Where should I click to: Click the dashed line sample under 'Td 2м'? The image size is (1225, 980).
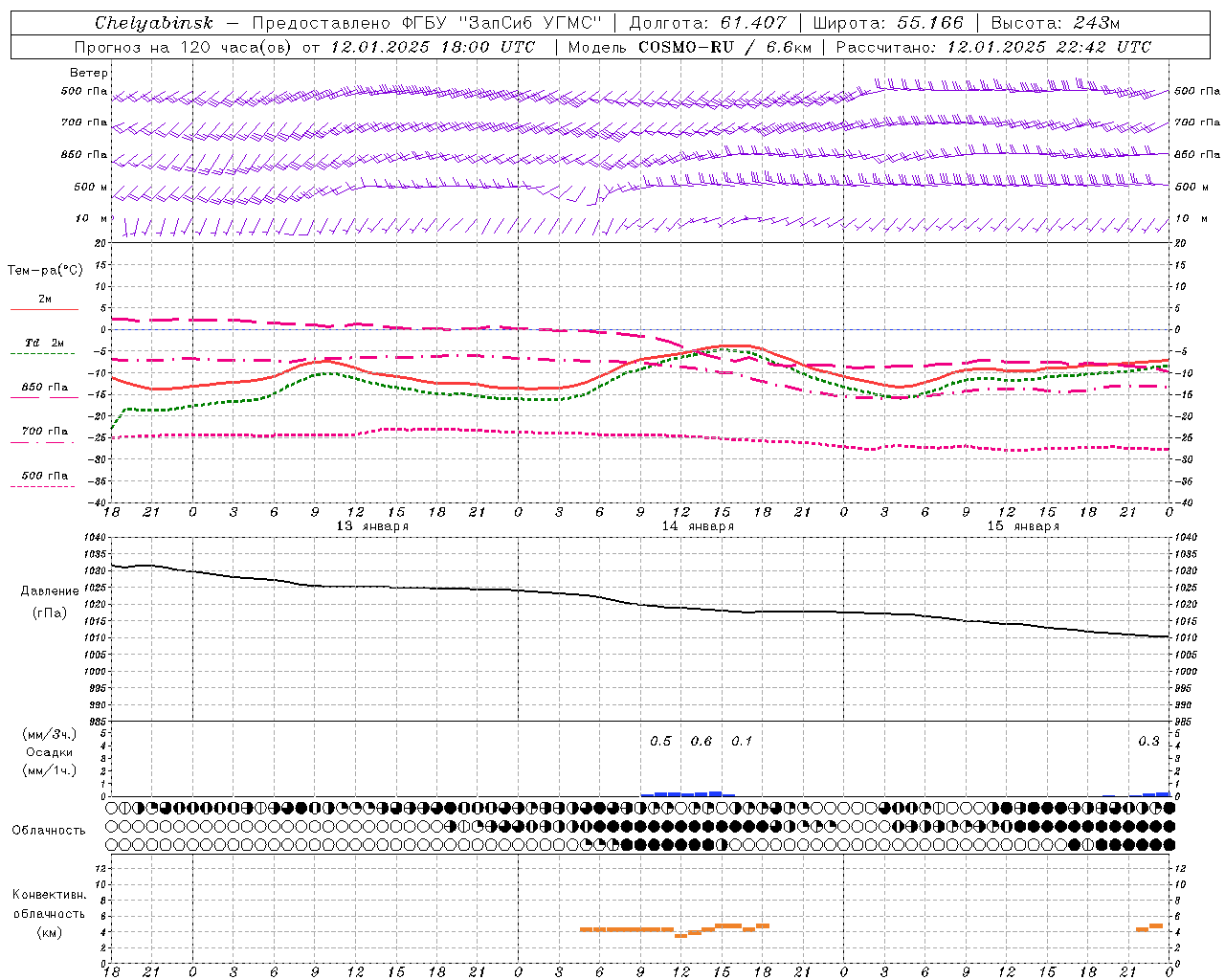(42, 353)
